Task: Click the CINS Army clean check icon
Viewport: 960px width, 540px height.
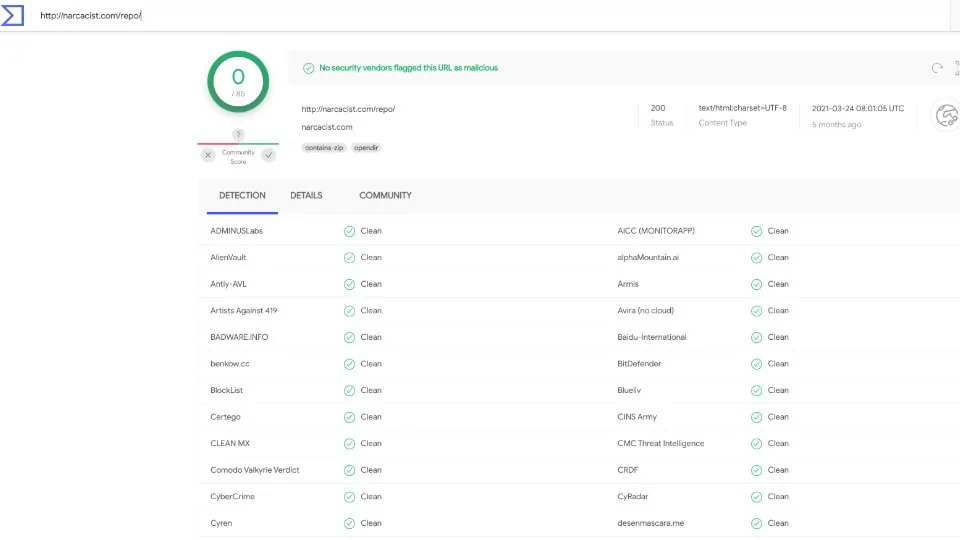Action: [x=756, y=417]
